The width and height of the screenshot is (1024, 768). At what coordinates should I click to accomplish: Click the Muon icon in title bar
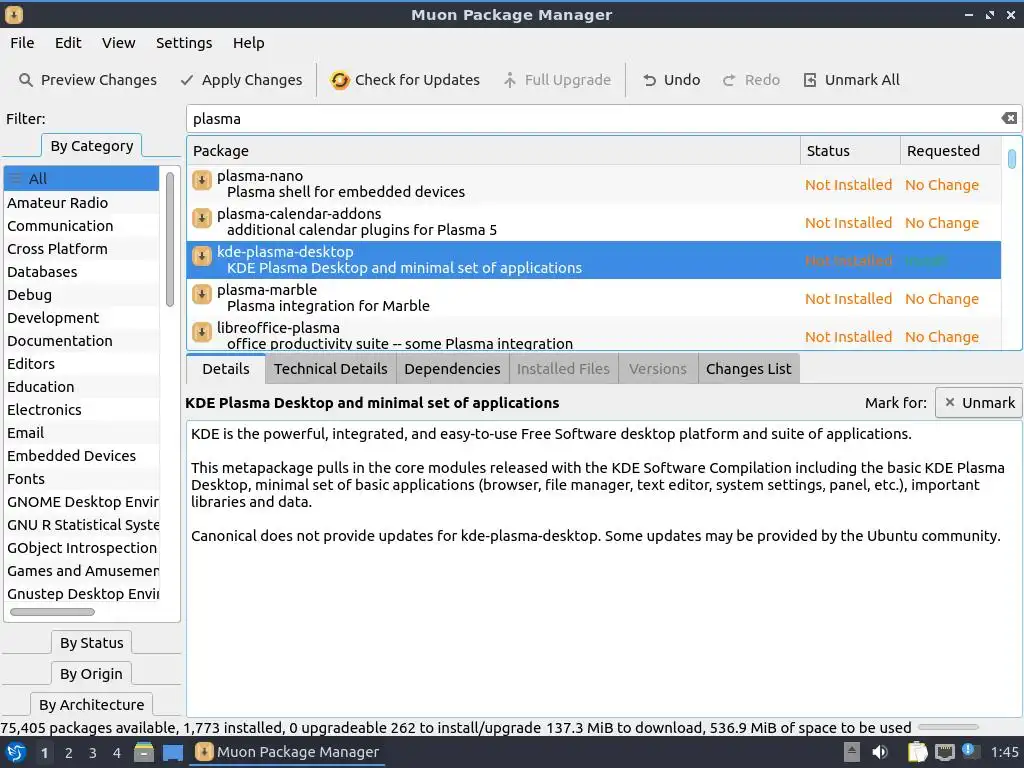click(x=14, y=14)
